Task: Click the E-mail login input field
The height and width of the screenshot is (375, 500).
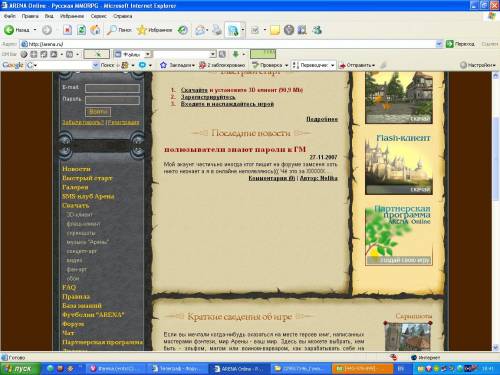Action: pos(112,88)
